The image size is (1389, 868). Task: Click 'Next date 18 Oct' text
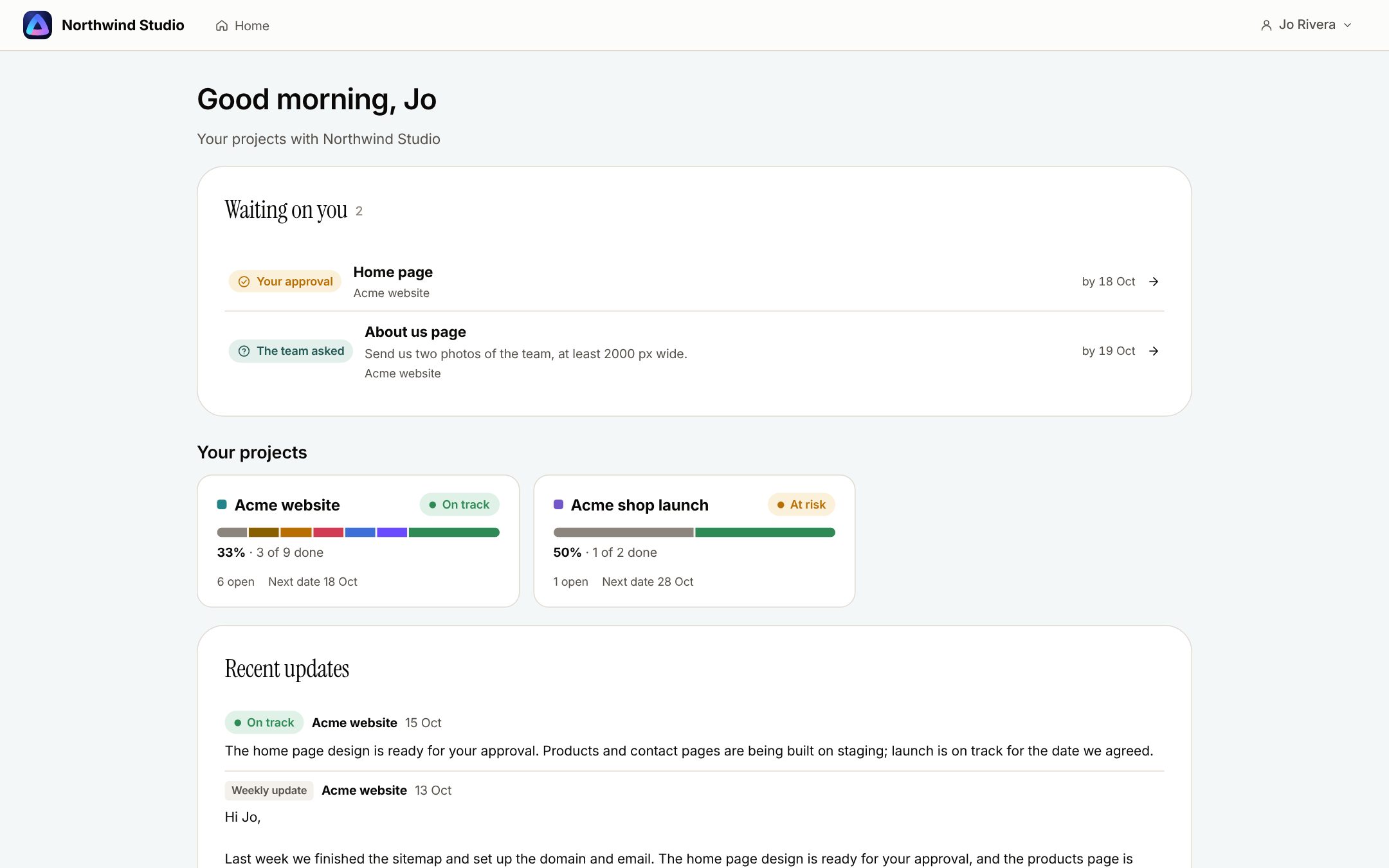click(x=313, y=582)
